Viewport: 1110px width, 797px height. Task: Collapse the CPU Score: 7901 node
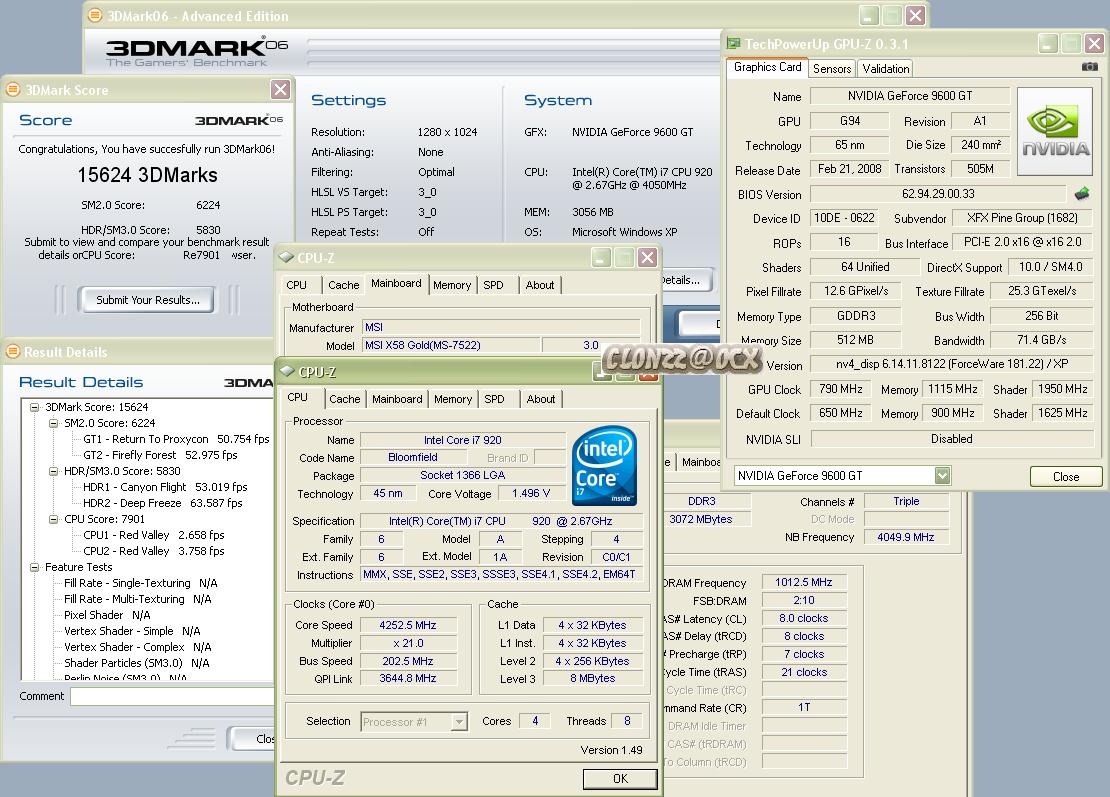(53, 520)
